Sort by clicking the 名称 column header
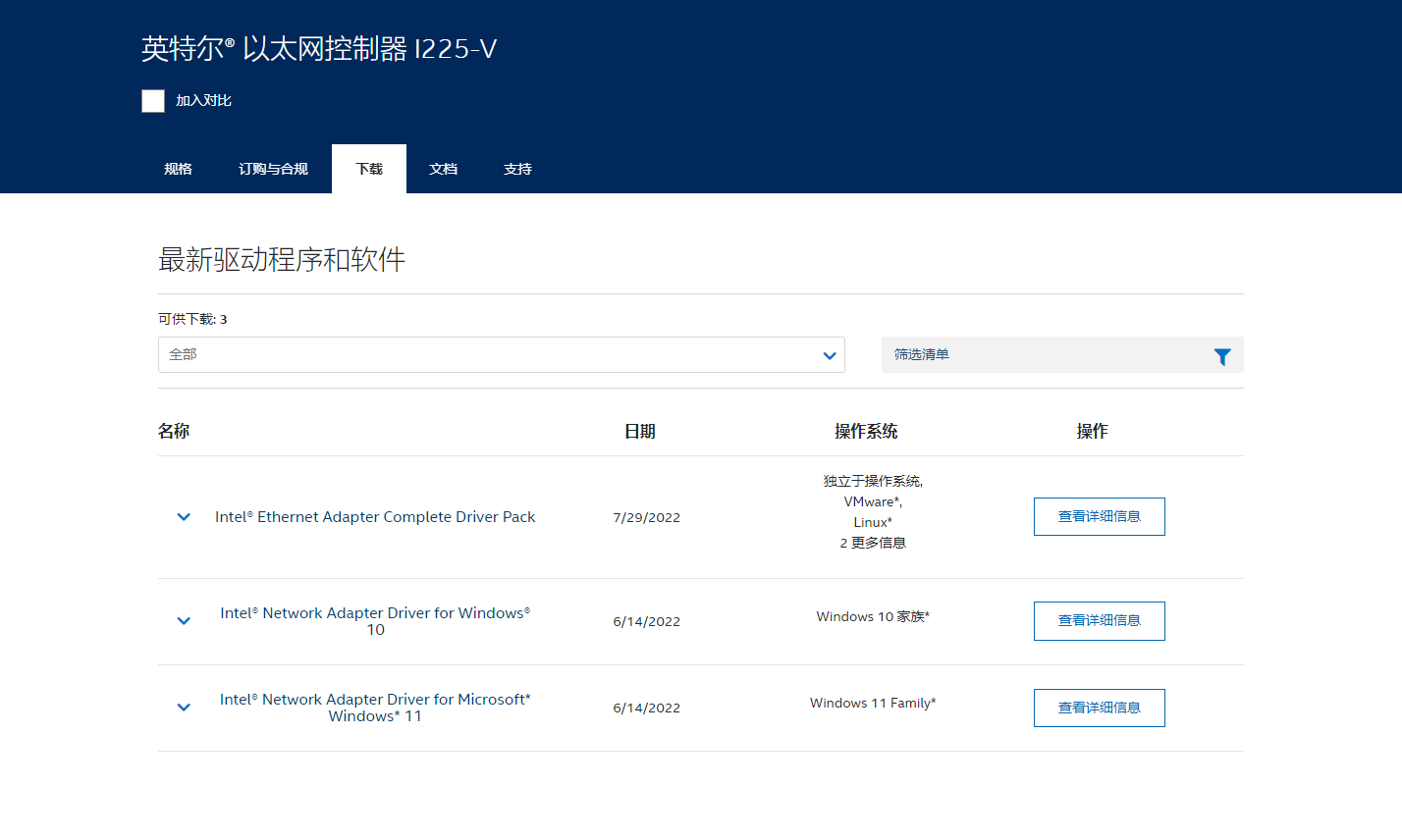The width and height of the screenshot is (1402, 840). pyautogui.click(x=175, y=431)
